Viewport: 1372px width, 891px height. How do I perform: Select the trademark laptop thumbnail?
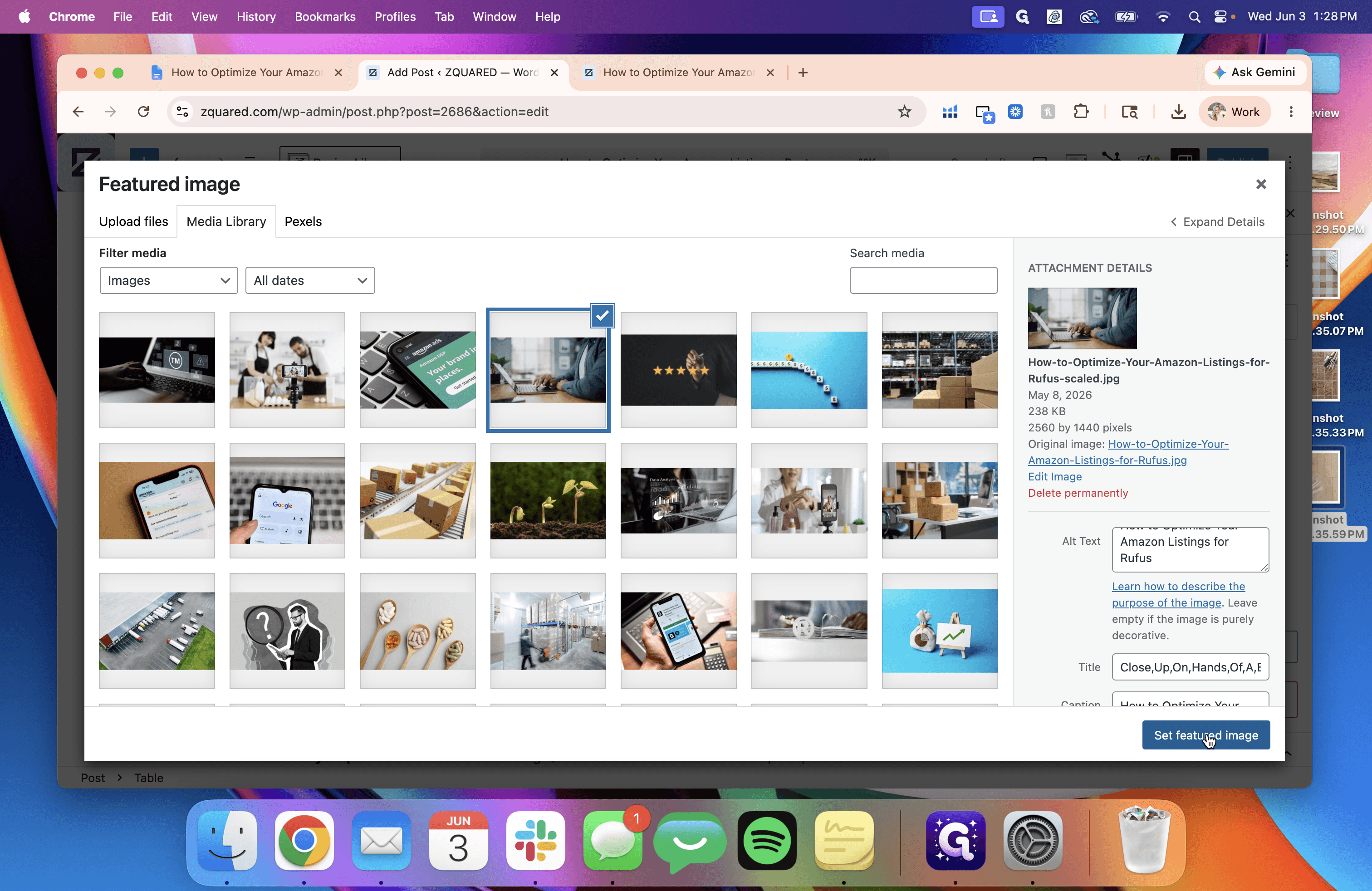[x=157, y=370]
